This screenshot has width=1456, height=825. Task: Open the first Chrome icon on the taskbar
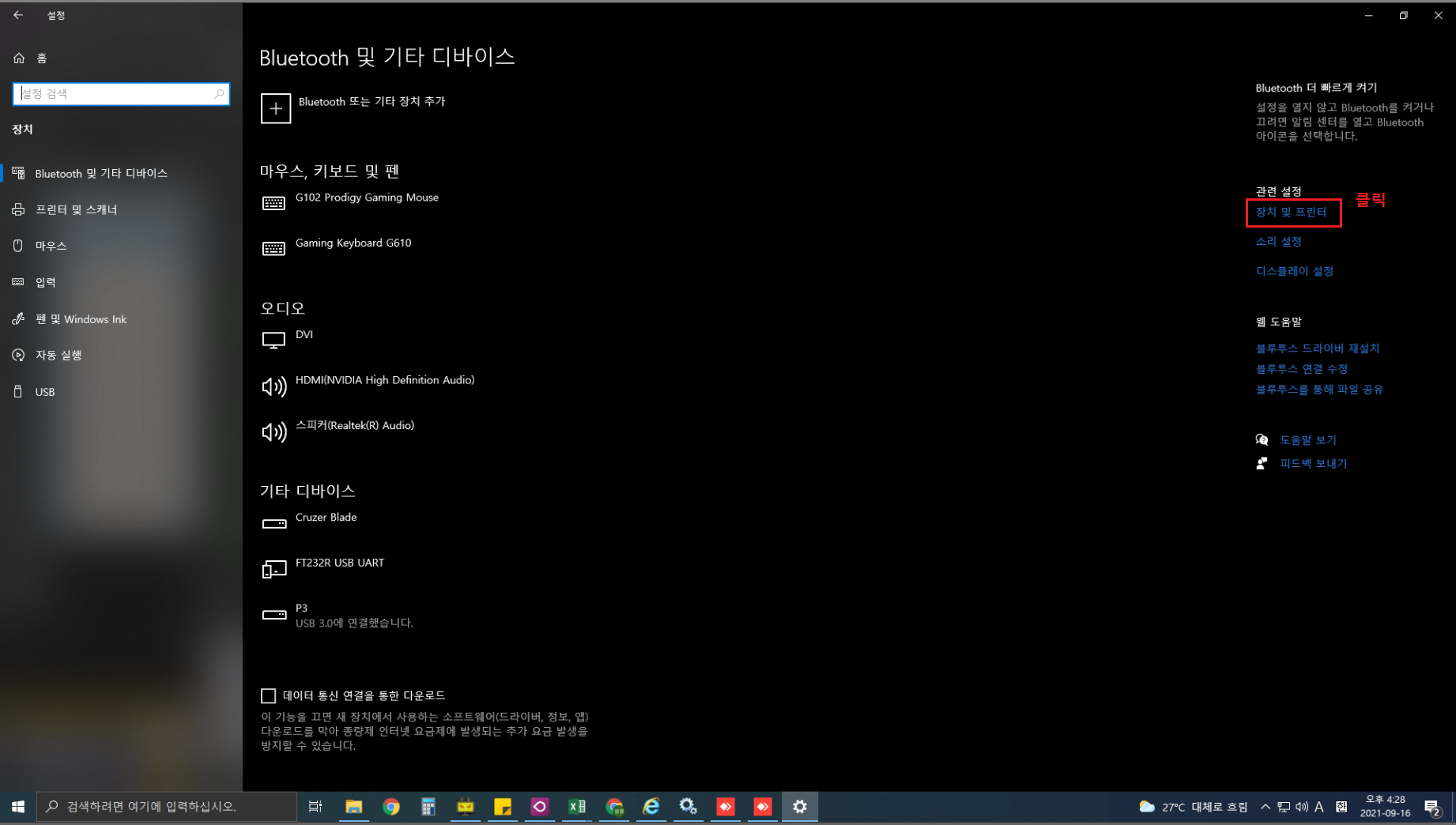390,807
